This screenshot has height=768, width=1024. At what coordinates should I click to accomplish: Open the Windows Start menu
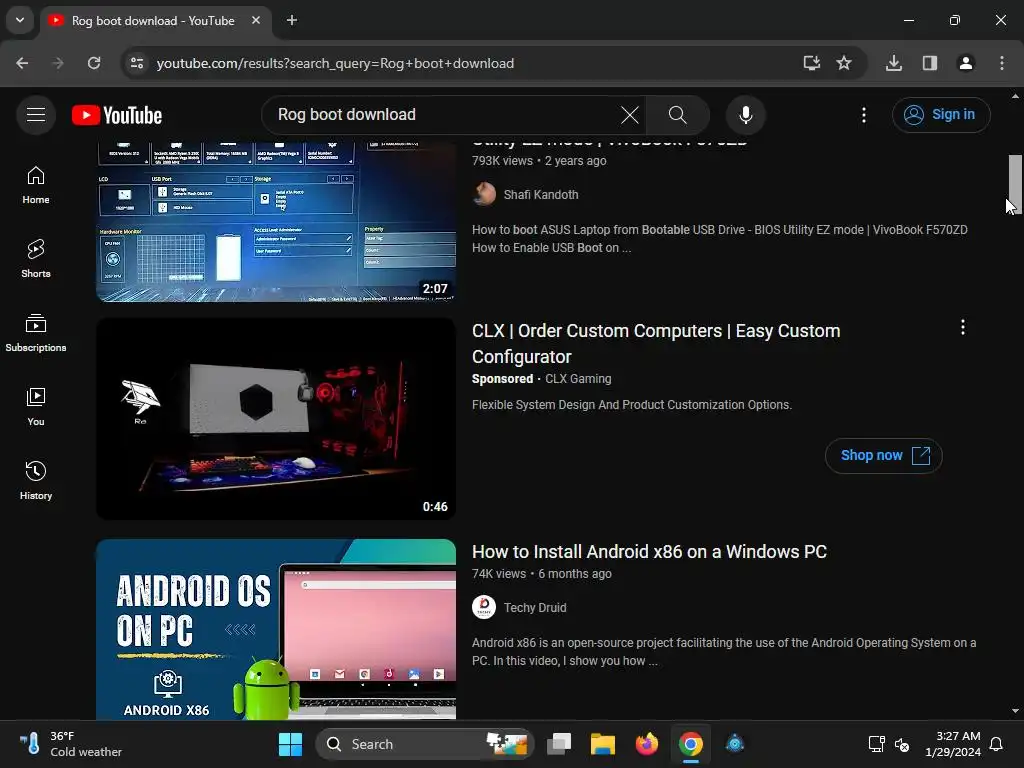[290, 744]
